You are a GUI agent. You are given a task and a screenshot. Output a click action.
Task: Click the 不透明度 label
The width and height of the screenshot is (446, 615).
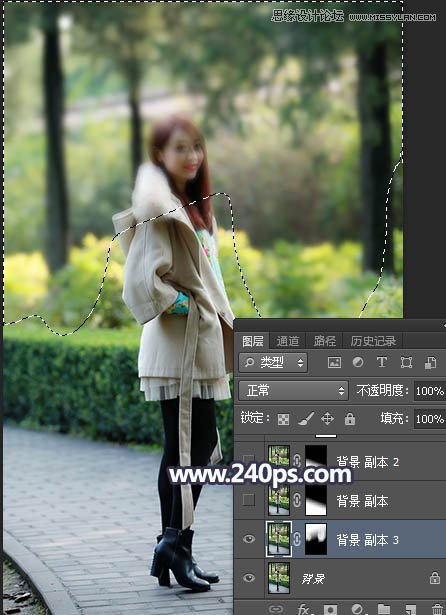pos(383,391)
